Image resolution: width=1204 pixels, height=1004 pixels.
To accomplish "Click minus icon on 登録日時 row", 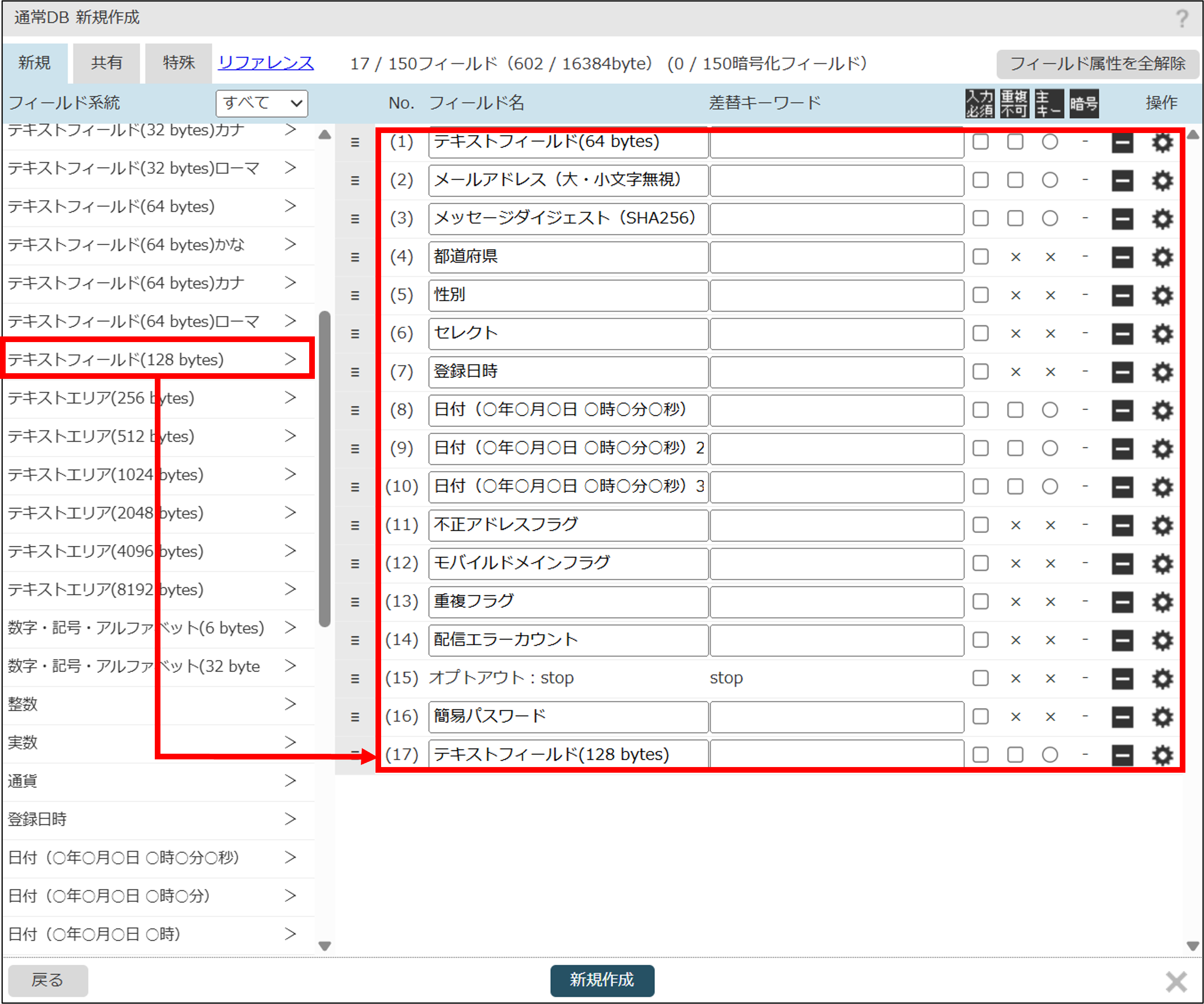I will pos(1122,372).
